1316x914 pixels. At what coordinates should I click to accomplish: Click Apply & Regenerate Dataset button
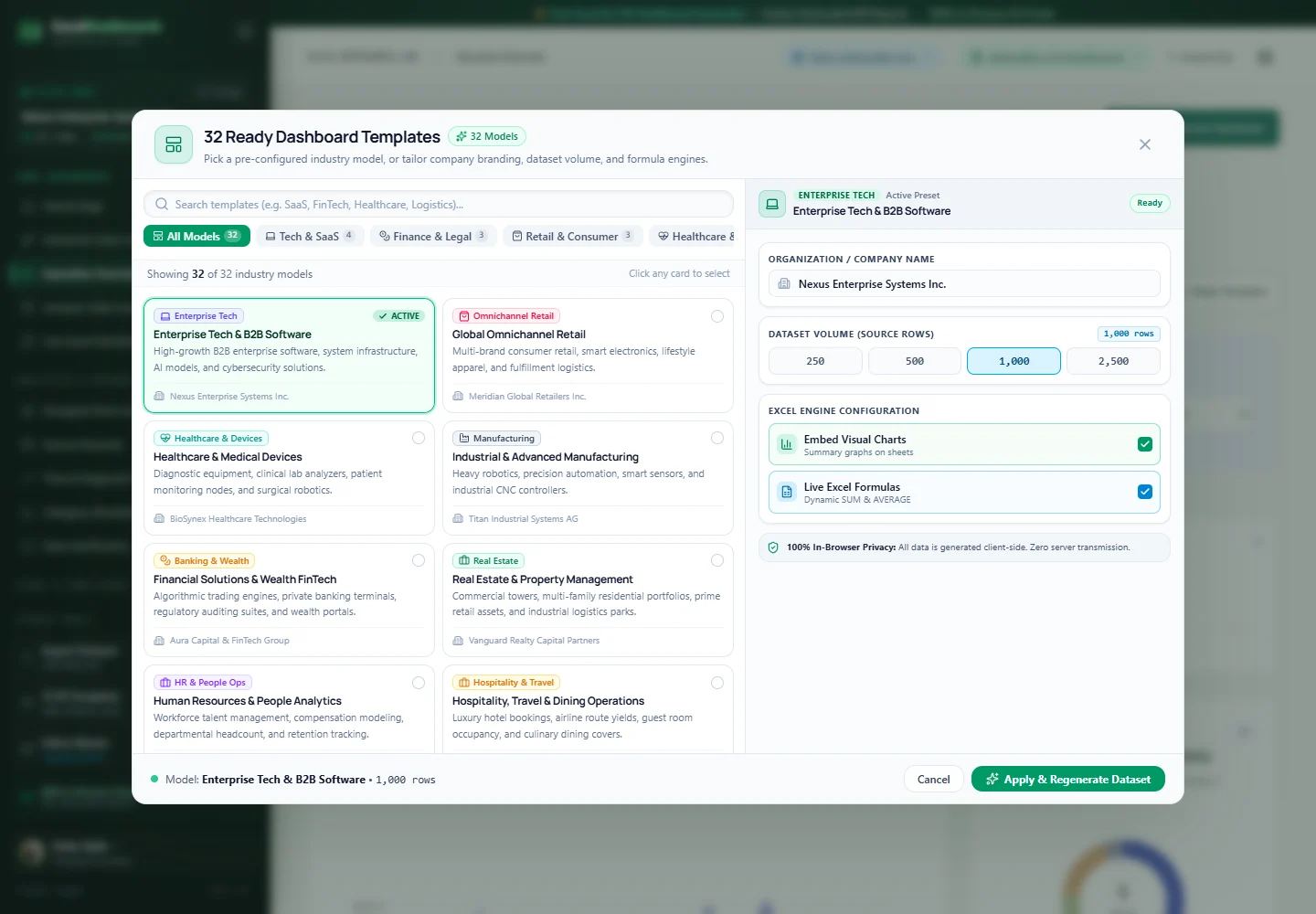(x=1068, y=780)
